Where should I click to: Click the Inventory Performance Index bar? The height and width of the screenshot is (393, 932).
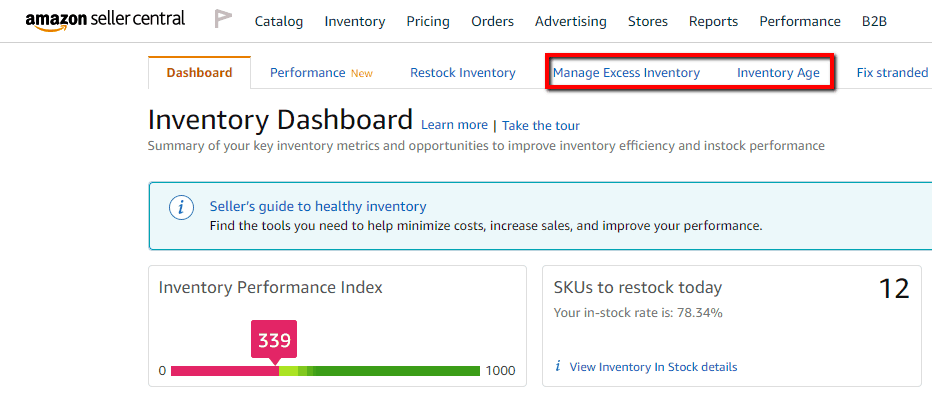coord(325,371)
